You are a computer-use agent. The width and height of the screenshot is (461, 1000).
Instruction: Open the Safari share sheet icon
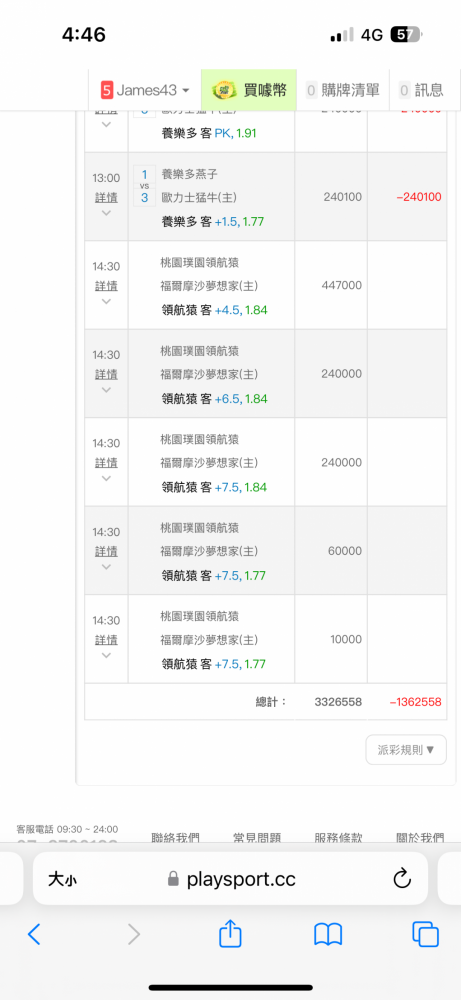pos(230,933)
